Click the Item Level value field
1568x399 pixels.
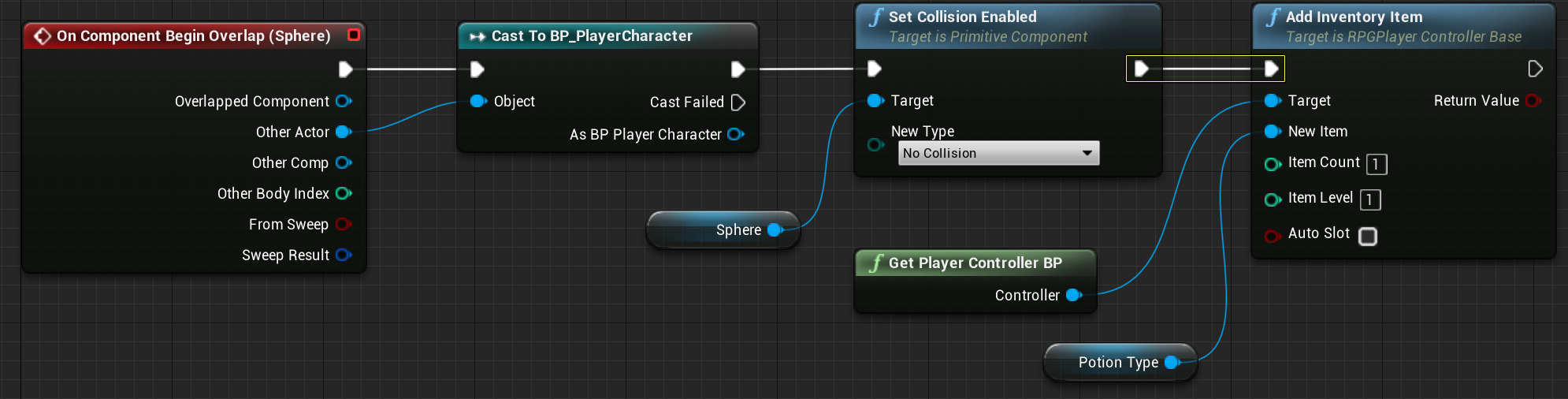(1369, 199)
